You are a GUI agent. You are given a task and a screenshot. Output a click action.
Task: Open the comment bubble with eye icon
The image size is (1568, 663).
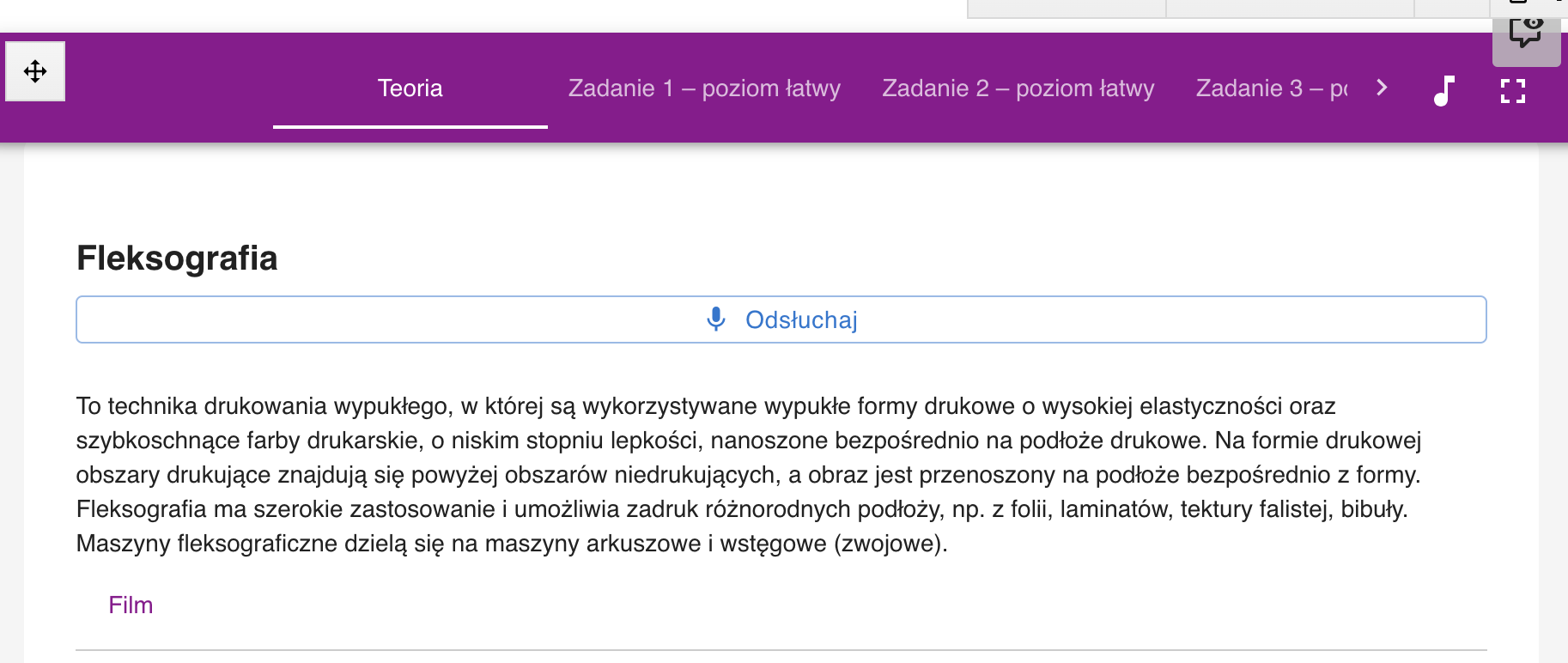(1526, 34)
